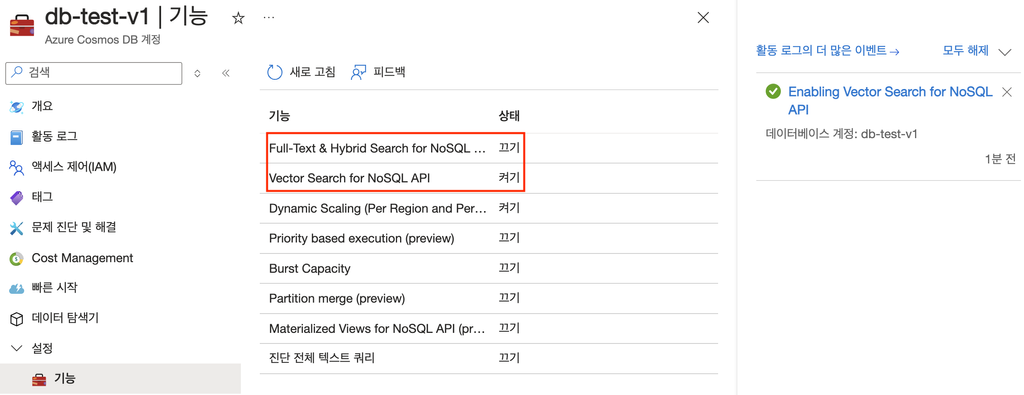The width and height of the screenshot is (1024, 395).
Task: Collapse the sidebar with double chevron
Action: pos(226,73)
